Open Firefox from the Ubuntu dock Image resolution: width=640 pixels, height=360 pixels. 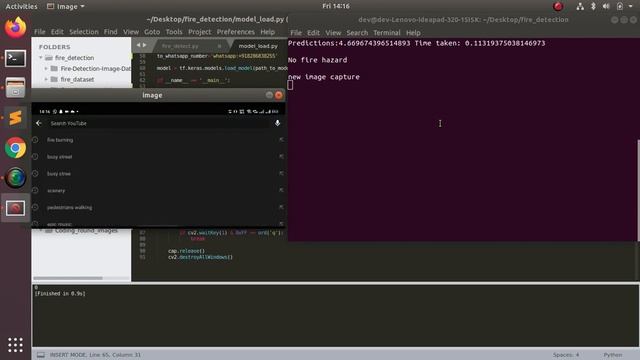coord(16,27)
